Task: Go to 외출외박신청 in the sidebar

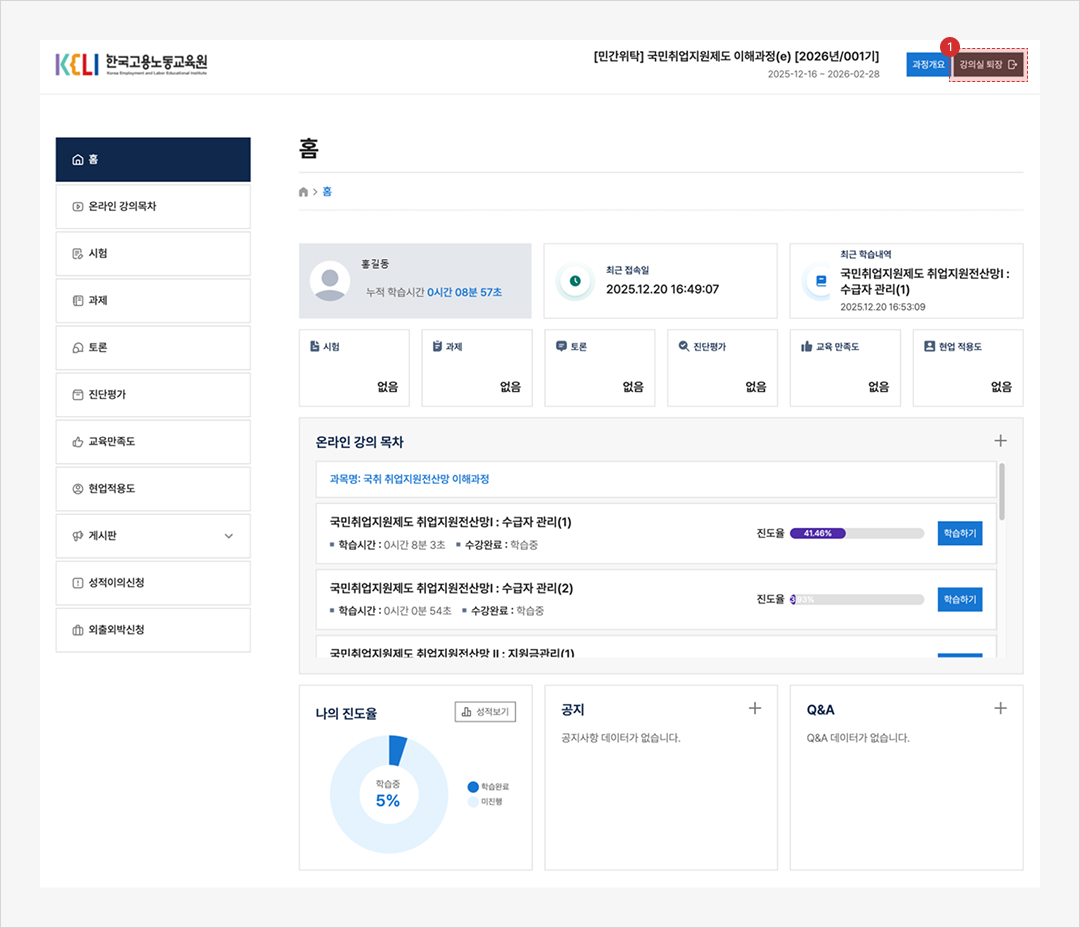Action: pyautogui.click(x=153, y=630)
